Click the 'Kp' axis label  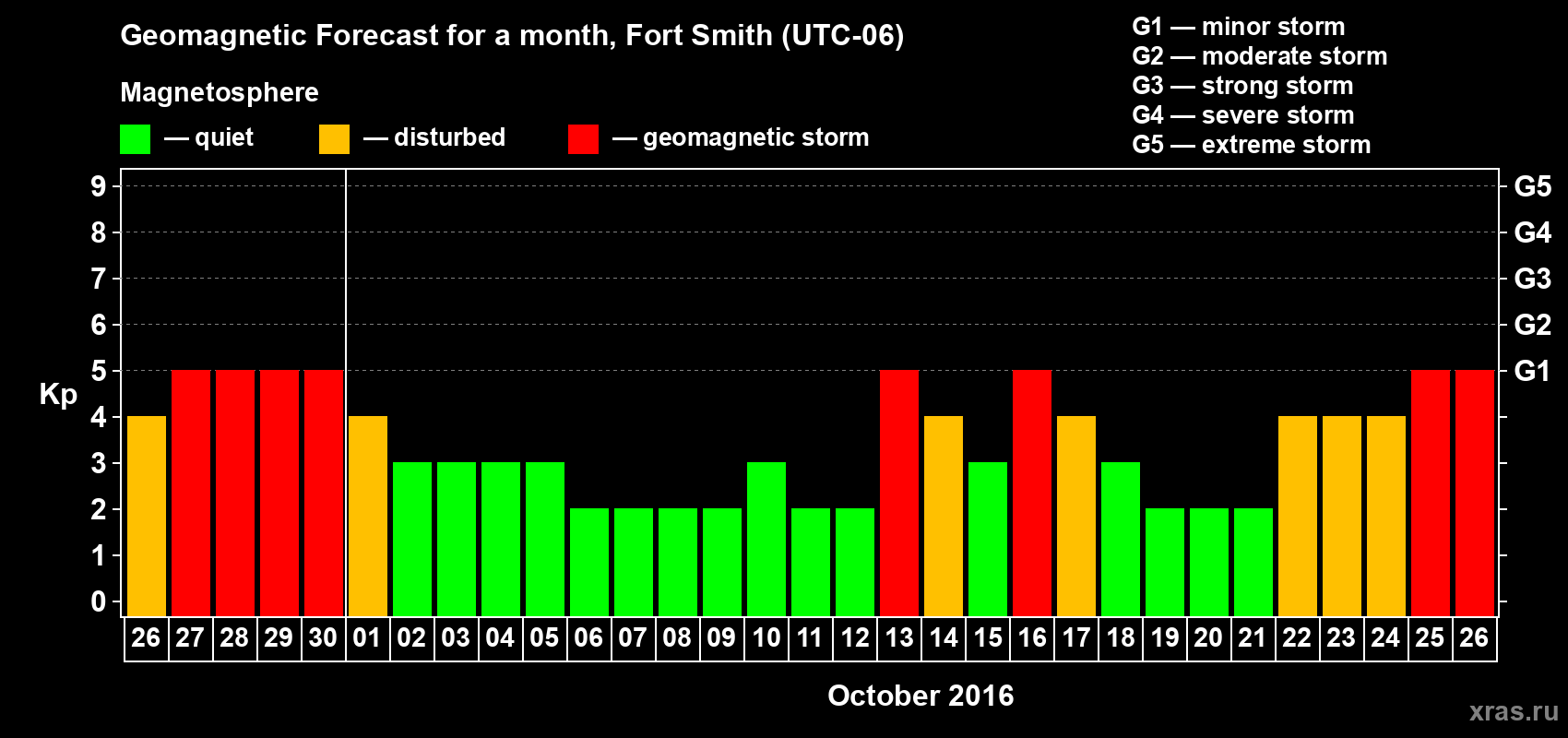58,396
